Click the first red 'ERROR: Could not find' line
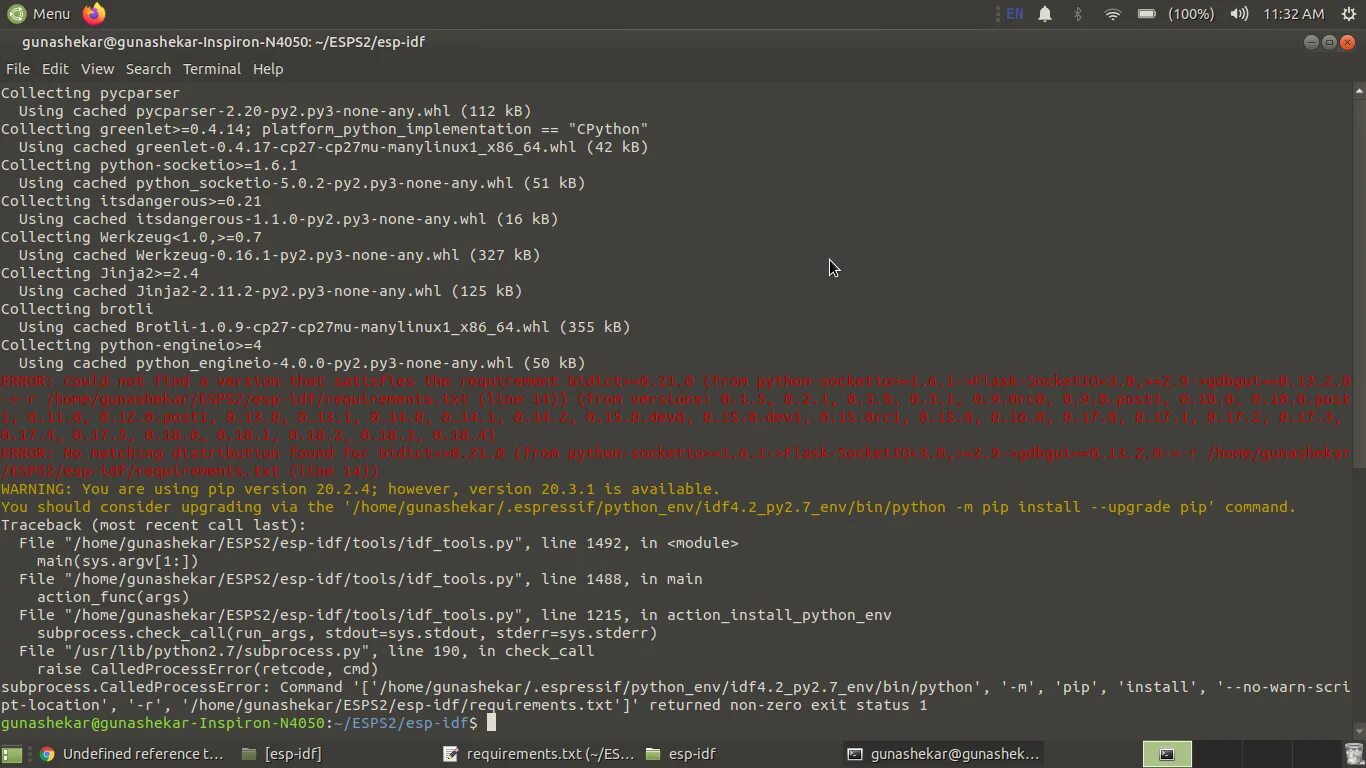1366x768 pixels. (676, 381)
